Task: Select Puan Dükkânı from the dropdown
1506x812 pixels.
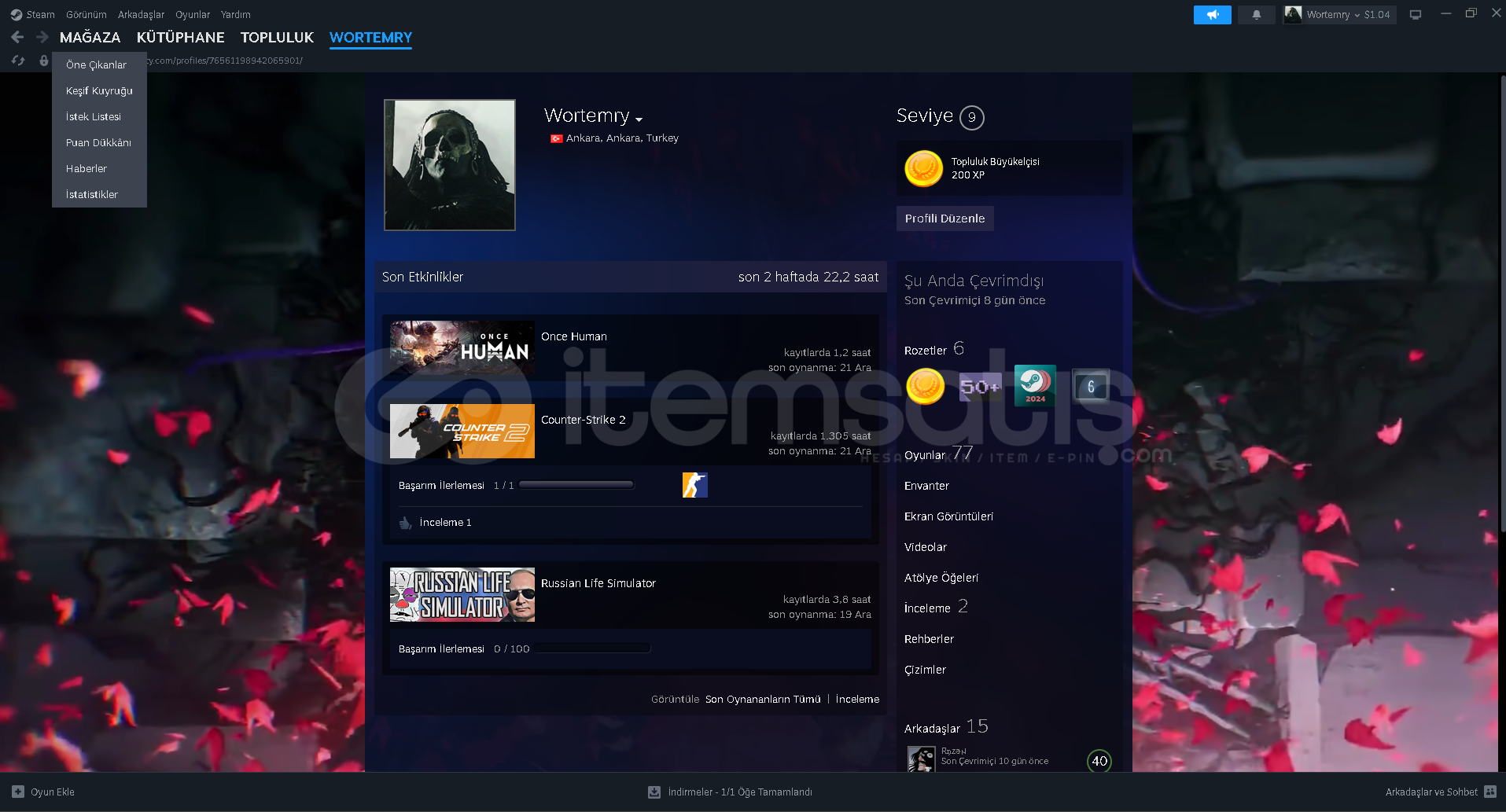Action: coord(99,142)
